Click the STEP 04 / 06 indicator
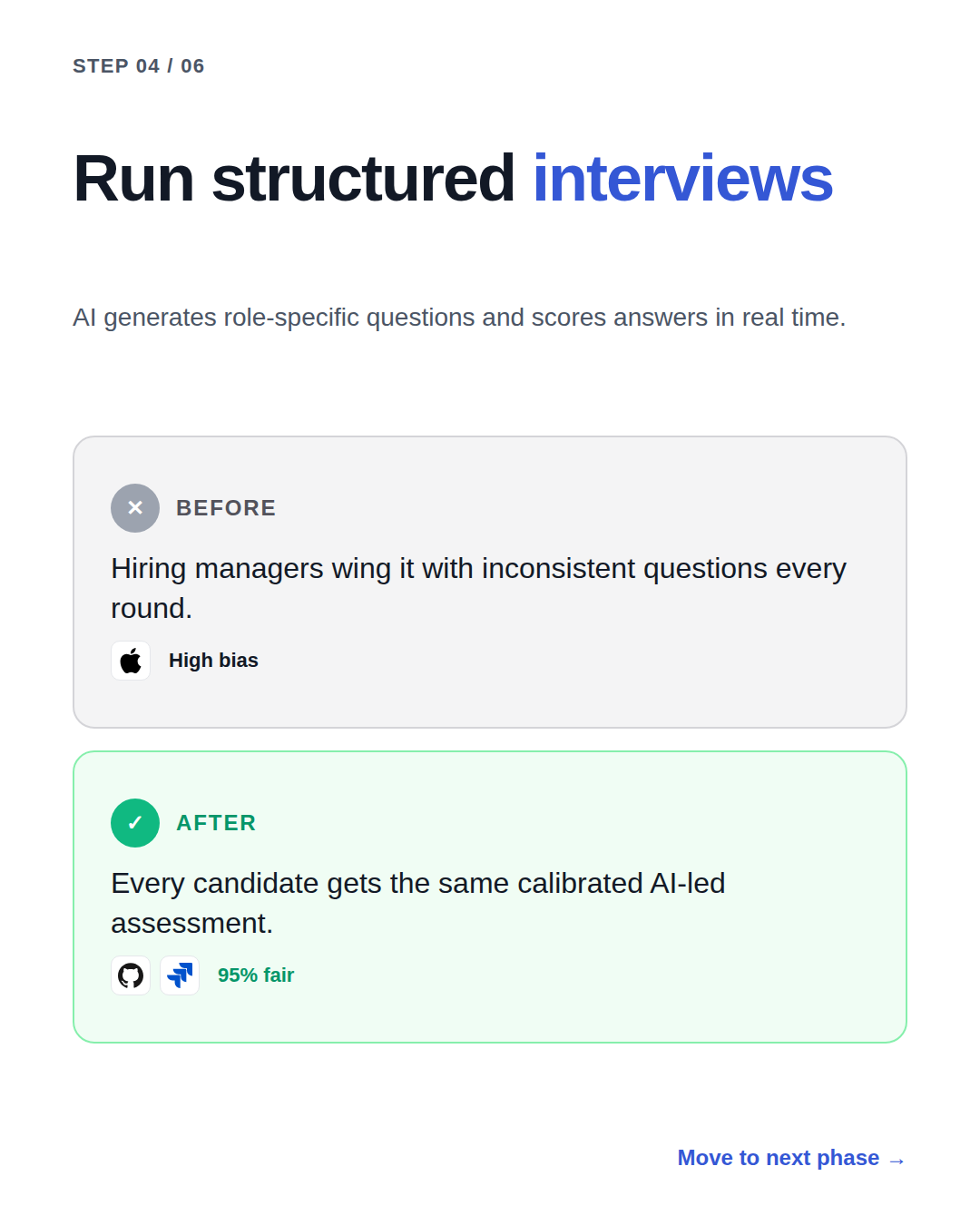This screenshot has width=980, height=1225. [139, 66]
